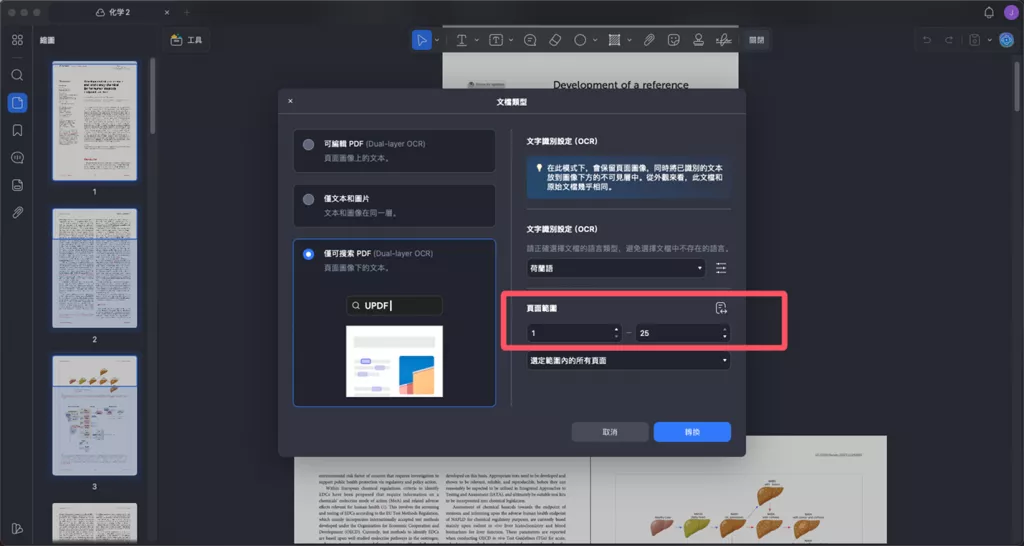The image size is (1024, 546).
Task: Open the search panel in left sidebar
Action: pos(18,75)
